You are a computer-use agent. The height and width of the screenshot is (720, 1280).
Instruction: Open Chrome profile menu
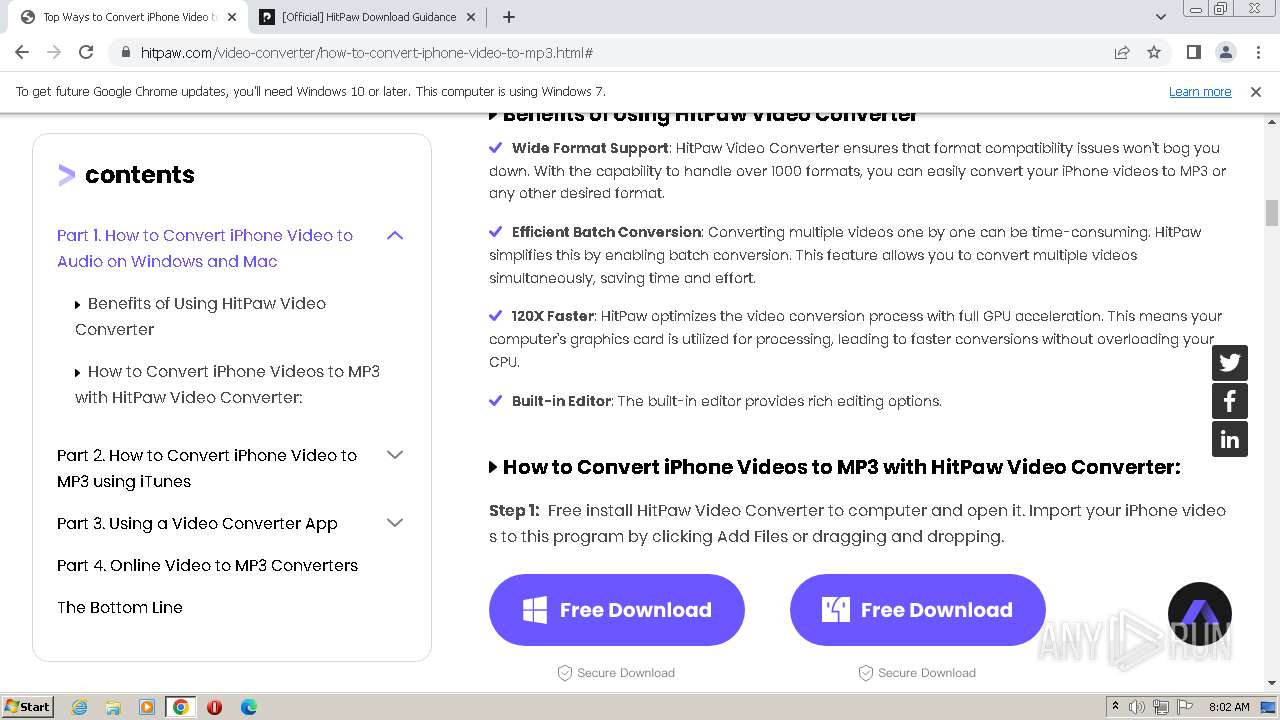tap(1225, 52)
